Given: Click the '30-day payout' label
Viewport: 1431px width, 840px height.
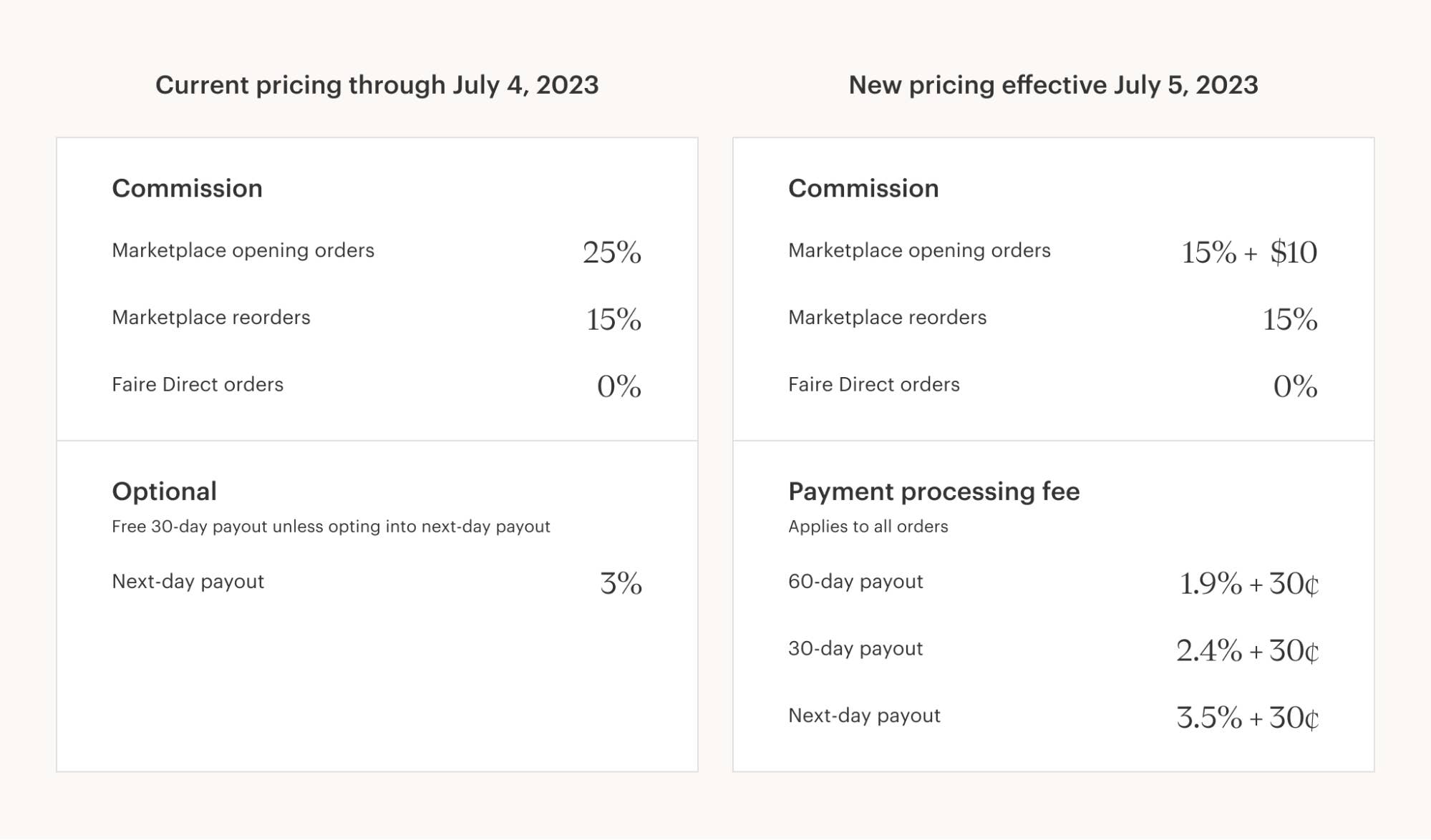Looking at the screenshot, I should [x=855, y=649].
